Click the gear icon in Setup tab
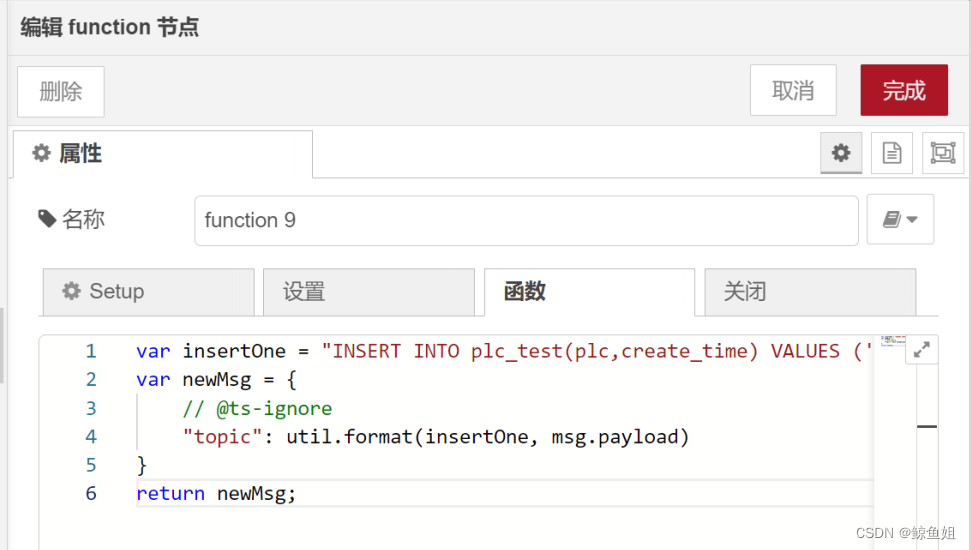971x550 pixels. pyautogui.click(x=71, y=291)
